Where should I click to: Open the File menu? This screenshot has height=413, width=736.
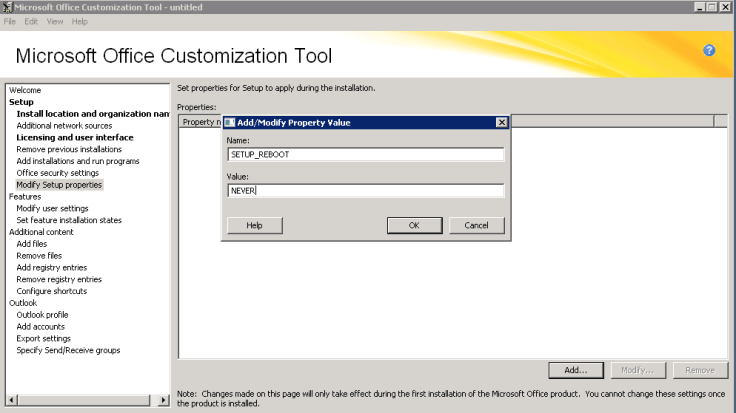[x=11, y=21]
